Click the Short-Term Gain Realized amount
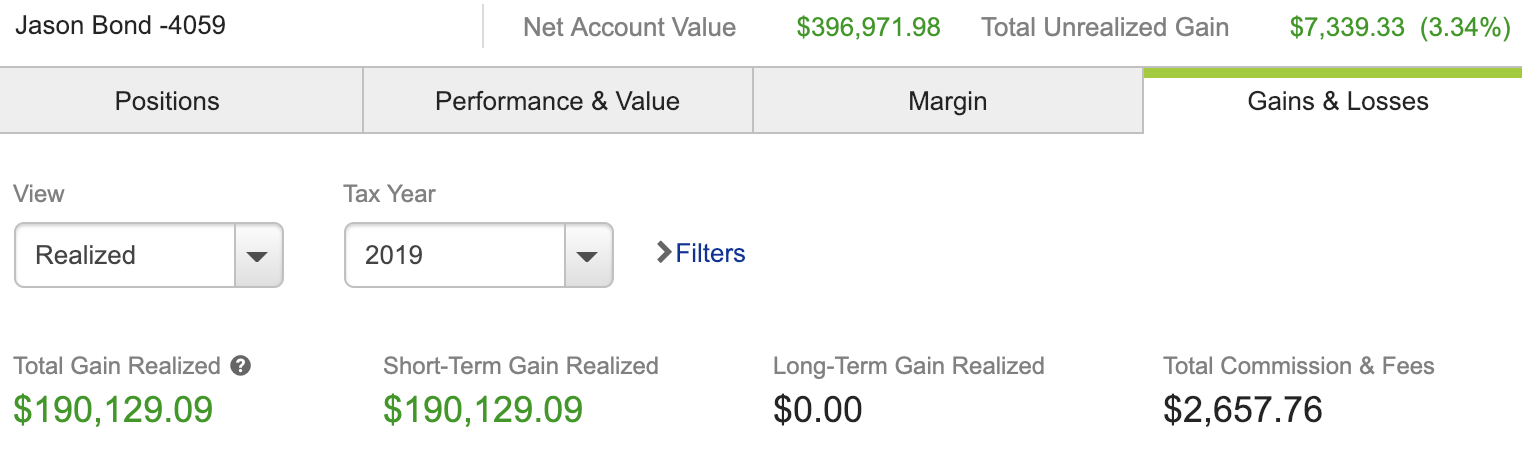The width and height of the screenshot is (1522, 456). [x=483, y=409]
